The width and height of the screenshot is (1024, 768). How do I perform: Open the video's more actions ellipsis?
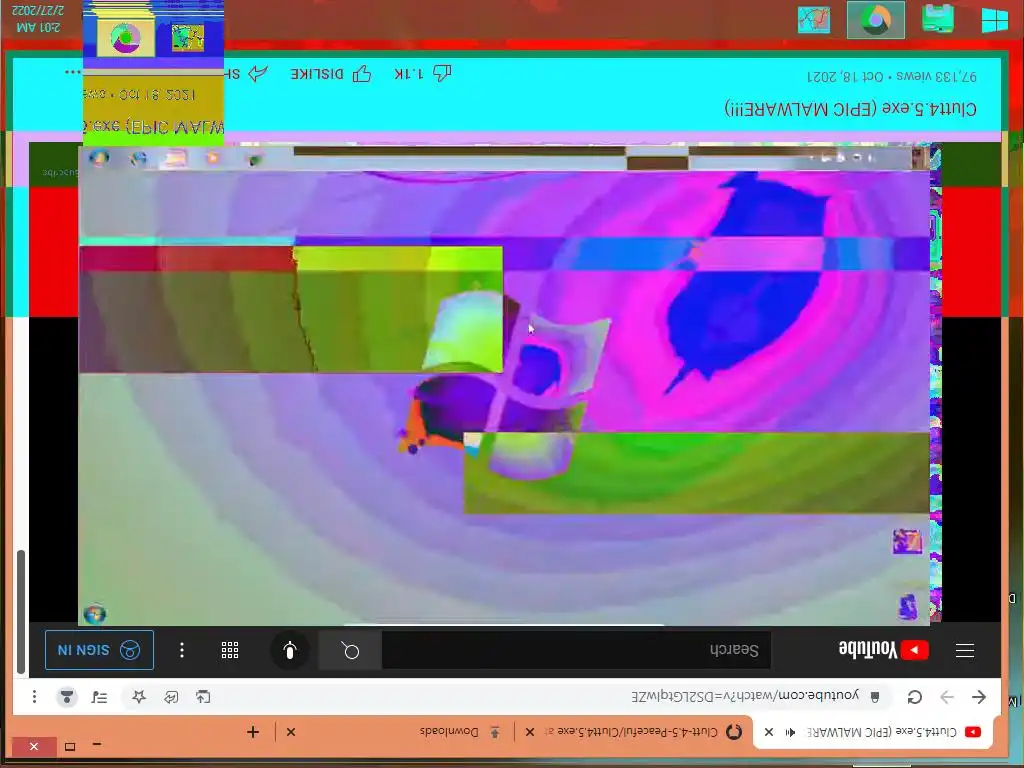point(73,72)
